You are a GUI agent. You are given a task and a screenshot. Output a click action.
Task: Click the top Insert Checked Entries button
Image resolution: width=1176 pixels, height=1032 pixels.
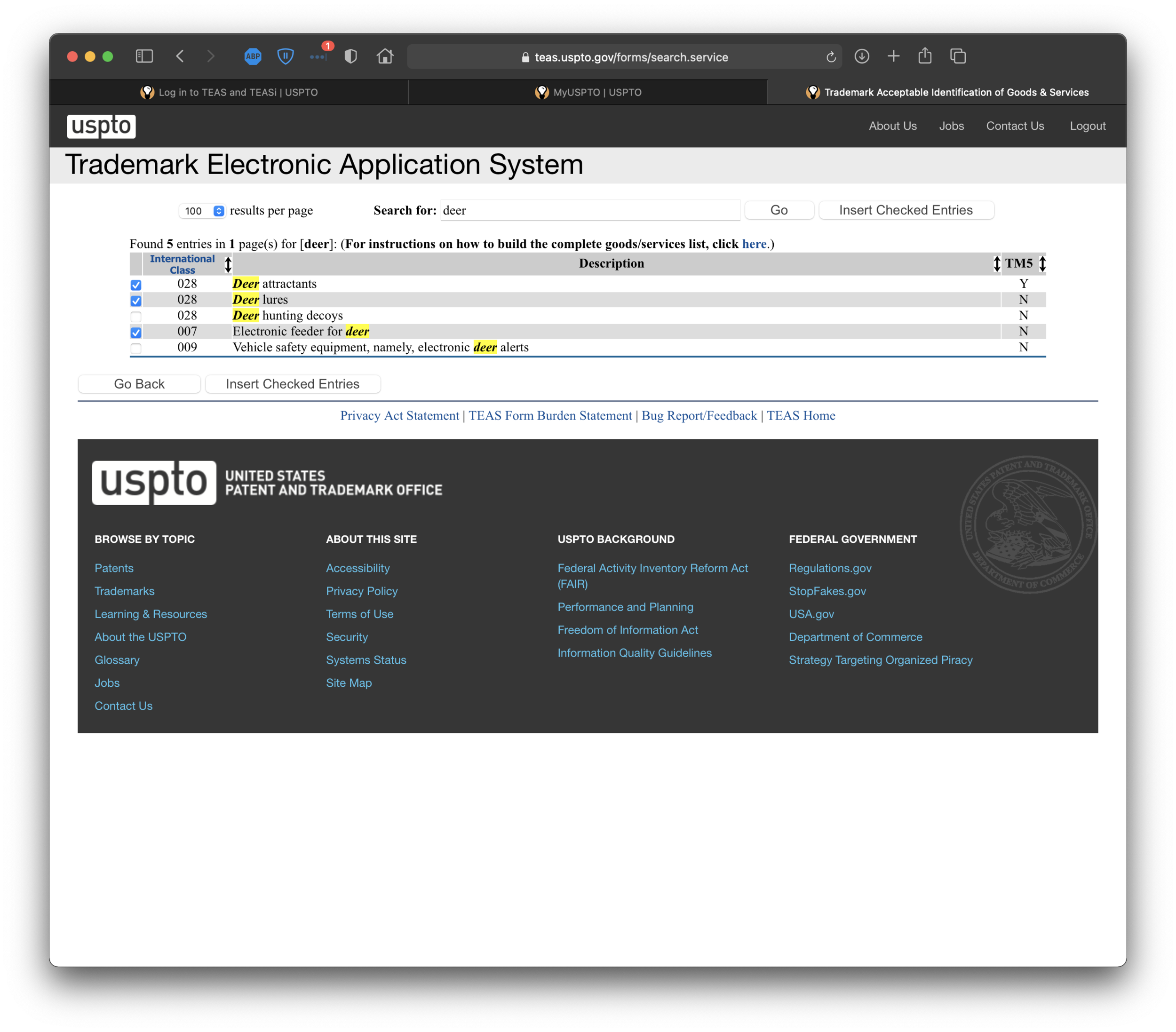coord(906,210)
